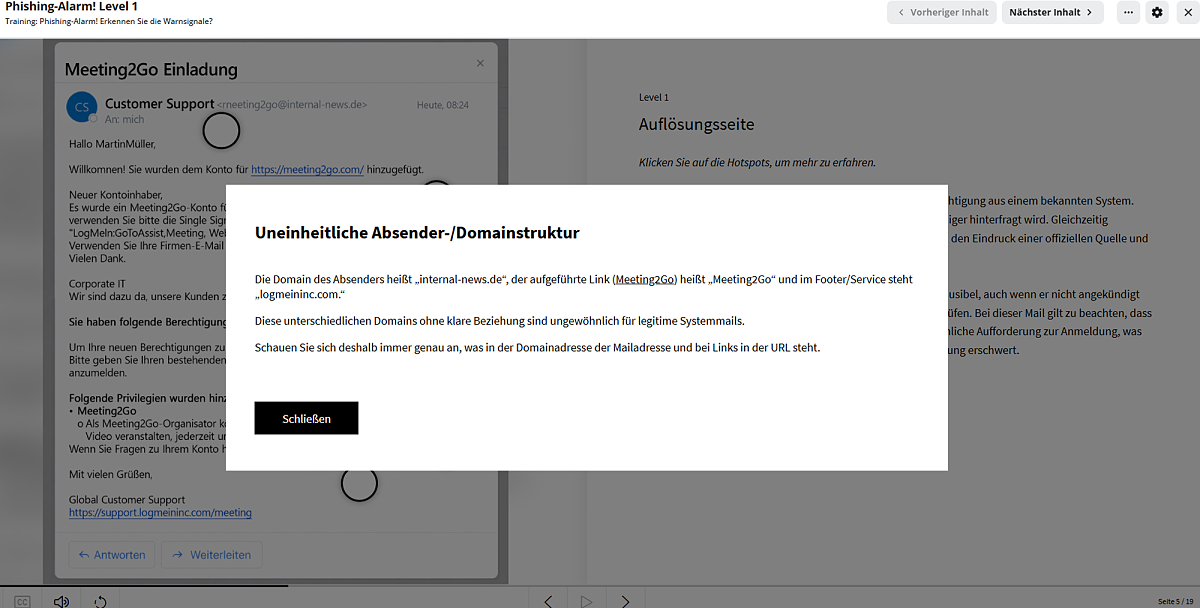Close the Meeting2Go Einladung email window
1200x608 pixels.
pyautogui.click(x=480, y=63)
